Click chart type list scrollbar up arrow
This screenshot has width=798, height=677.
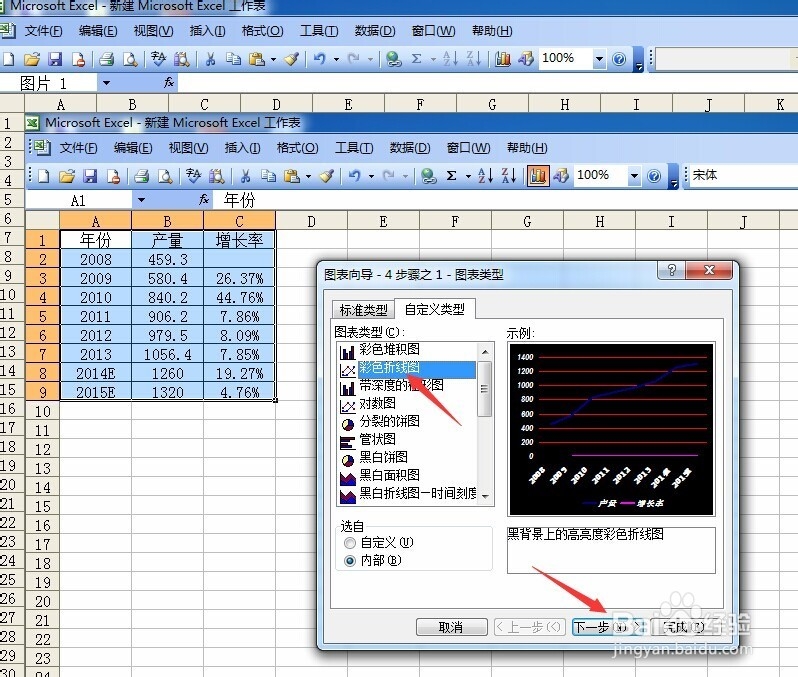485,351
